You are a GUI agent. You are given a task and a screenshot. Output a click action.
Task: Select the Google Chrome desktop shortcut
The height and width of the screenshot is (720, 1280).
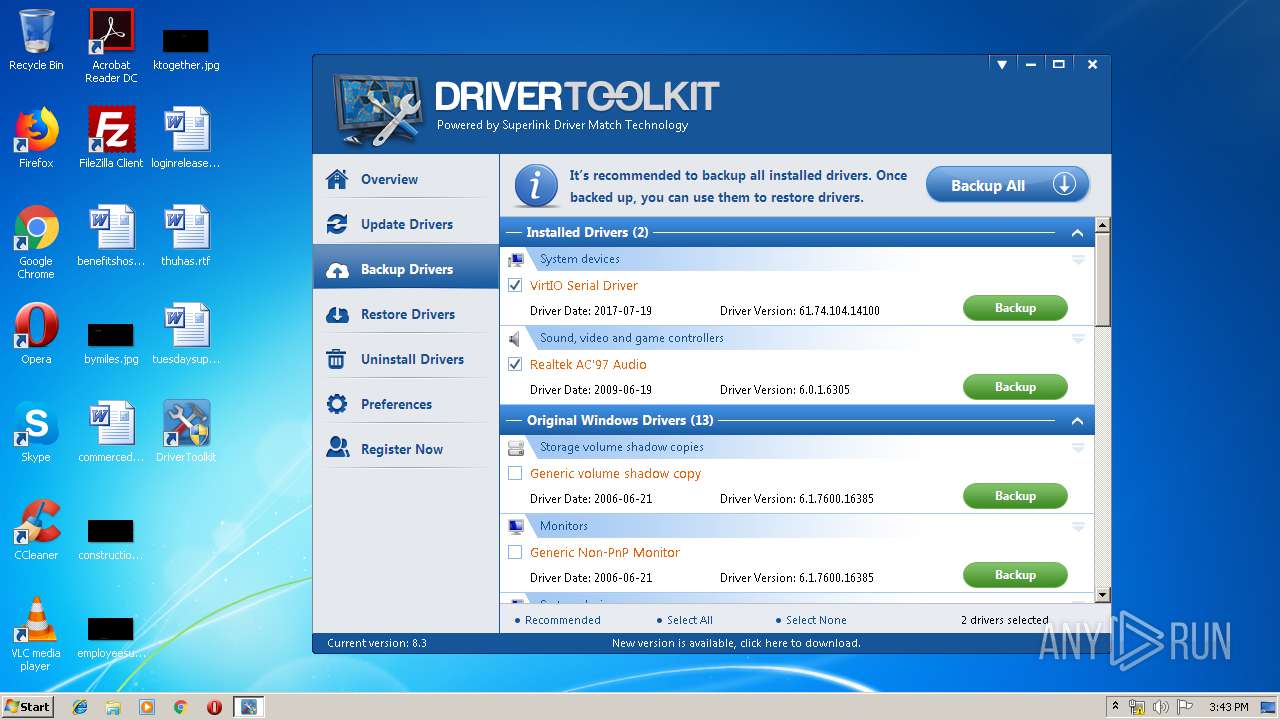click(36, 242)
